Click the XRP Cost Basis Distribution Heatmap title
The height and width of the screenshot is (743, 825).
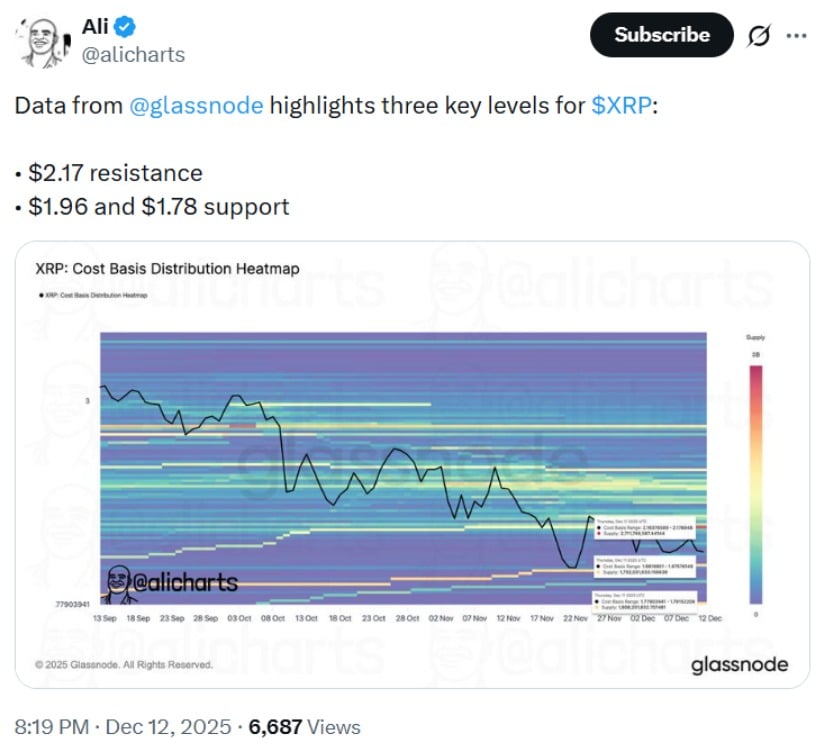pos(167,269)
